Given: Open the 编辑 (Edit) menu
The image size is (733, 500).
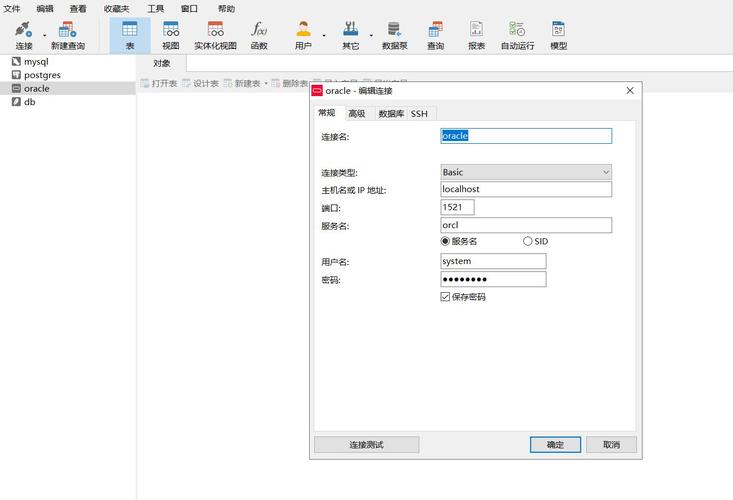Looking at the screenshot, I should 45,8.
